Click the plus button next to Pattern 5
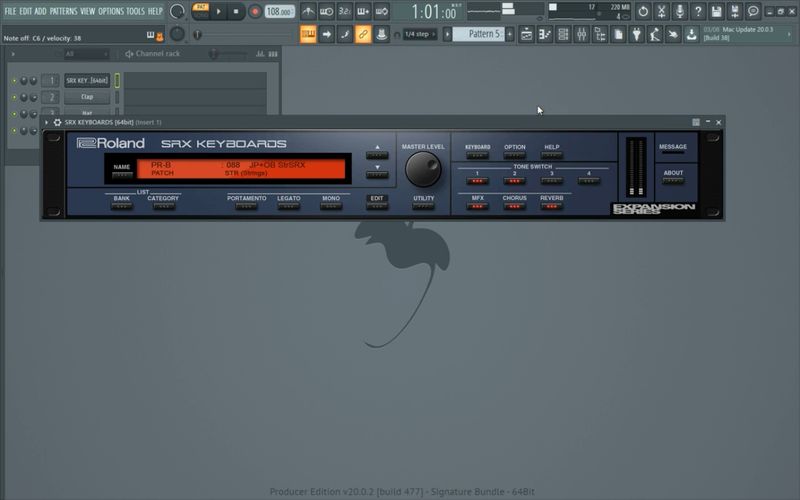 pos(509,34)
